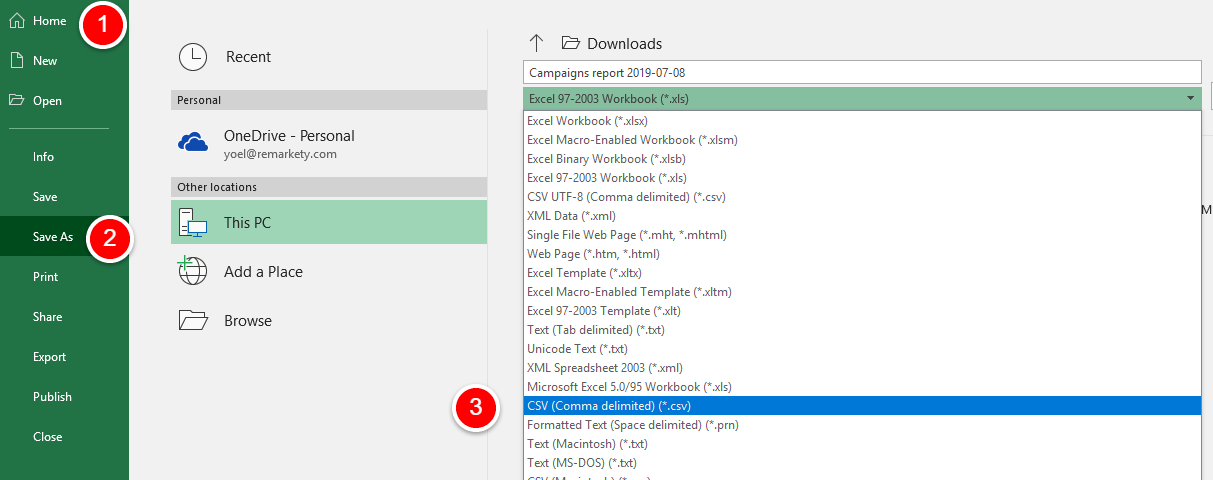Click the Open label in sidebar
Image resolution: width=1213 pixels, height=480 pixels.
tap(47, 101)
